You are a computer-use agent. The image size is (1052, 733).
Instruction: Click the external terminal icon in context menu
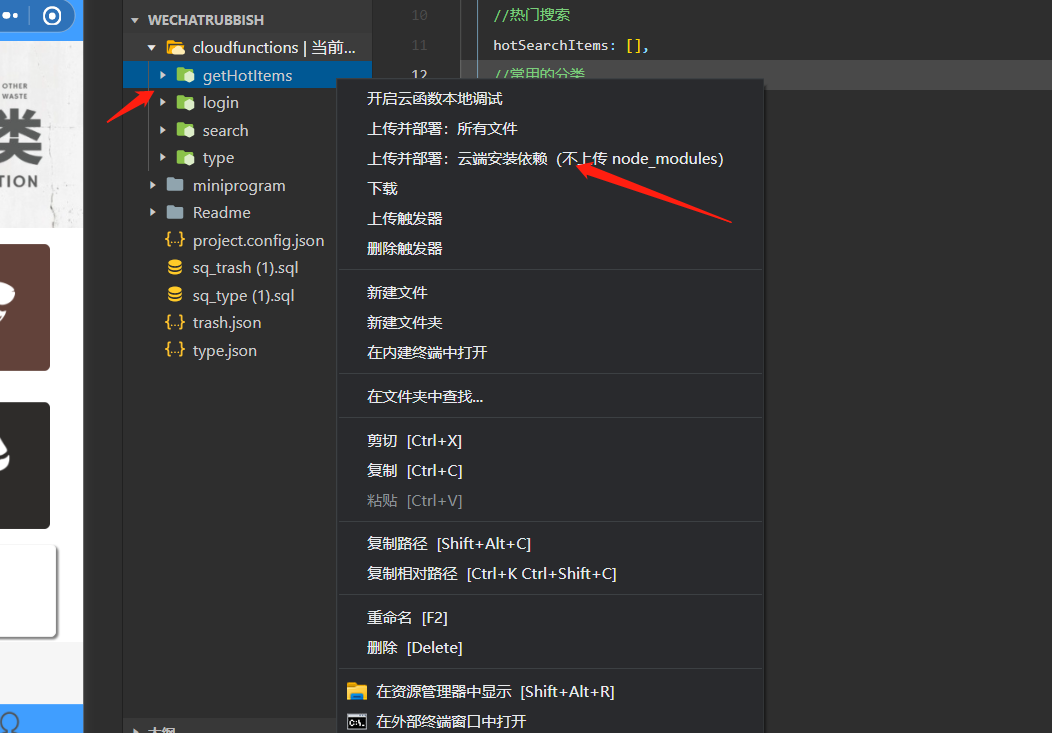(356, 721)
